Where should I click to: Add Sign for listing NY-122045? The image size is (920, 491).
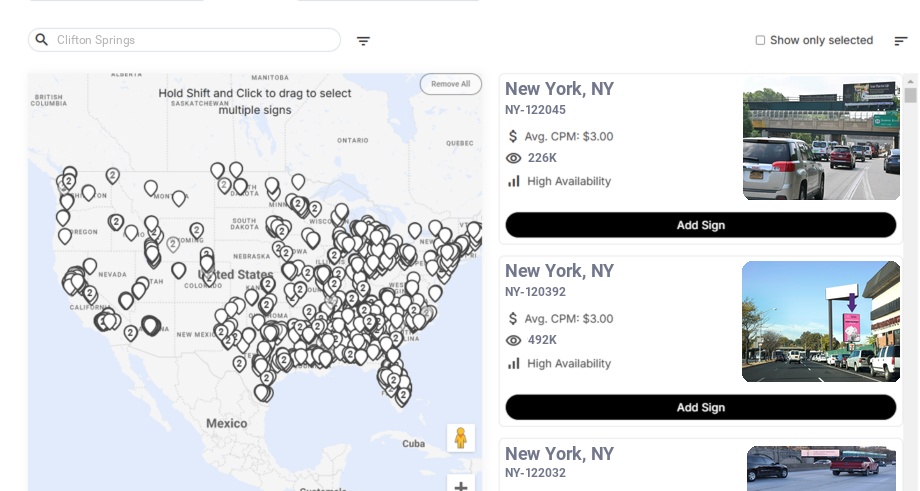[x=700, y=225]
